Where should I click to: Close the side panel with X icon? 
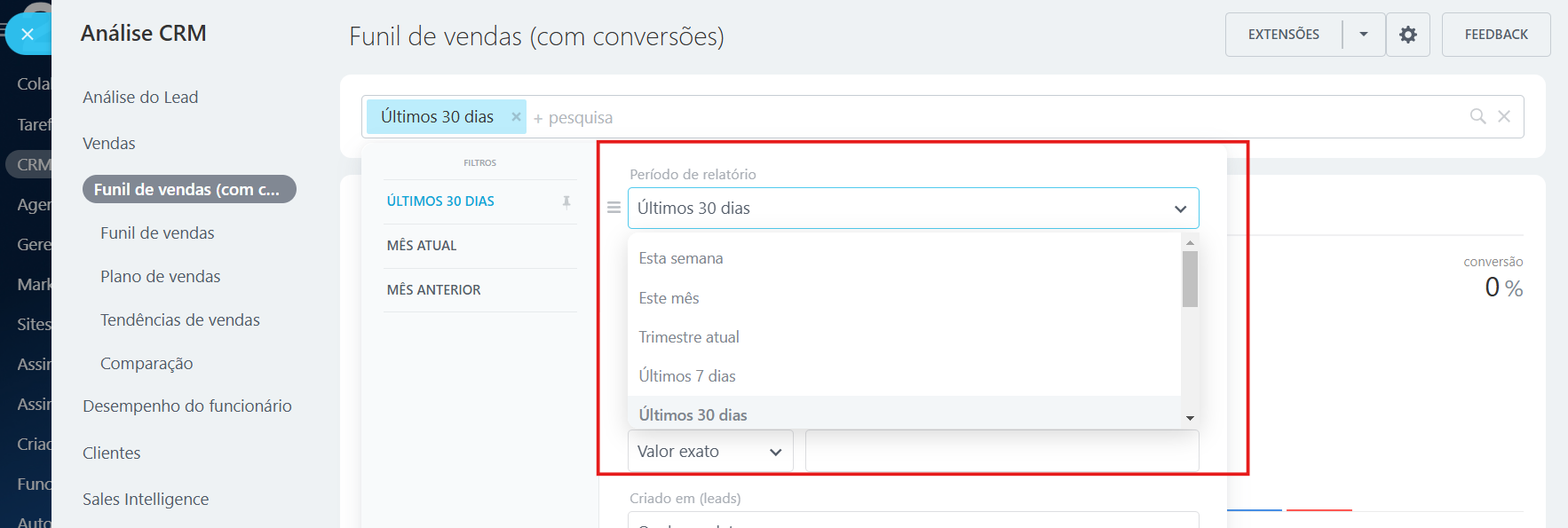pos(28,35)
